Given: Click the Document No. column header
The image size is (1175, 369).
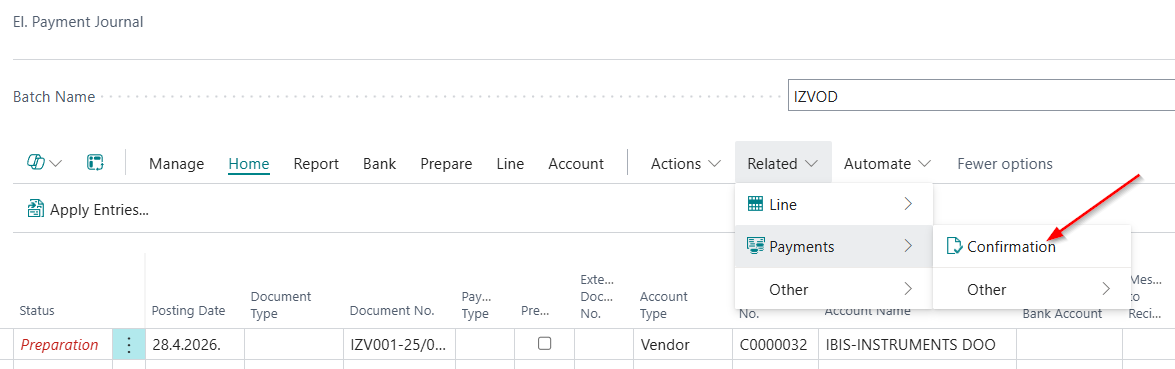Looking at the screenshot, I should tap(392, 310).
